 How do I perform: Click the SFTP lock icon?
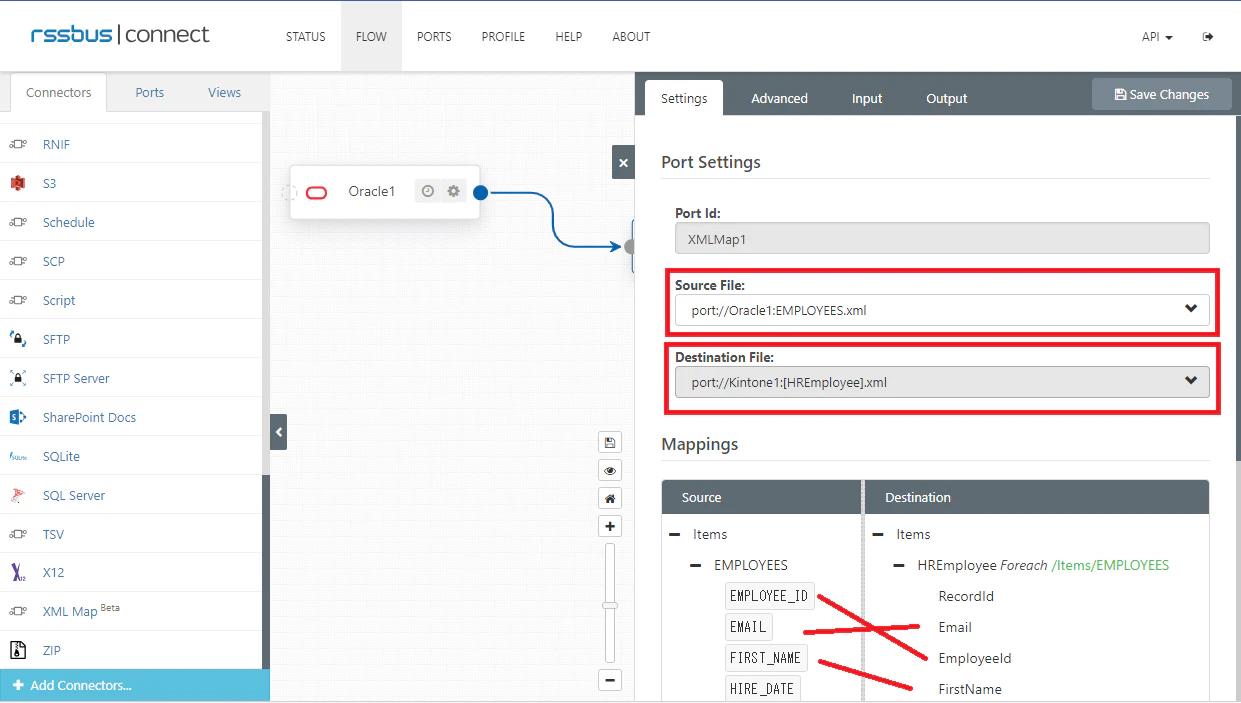click(18, 340)
